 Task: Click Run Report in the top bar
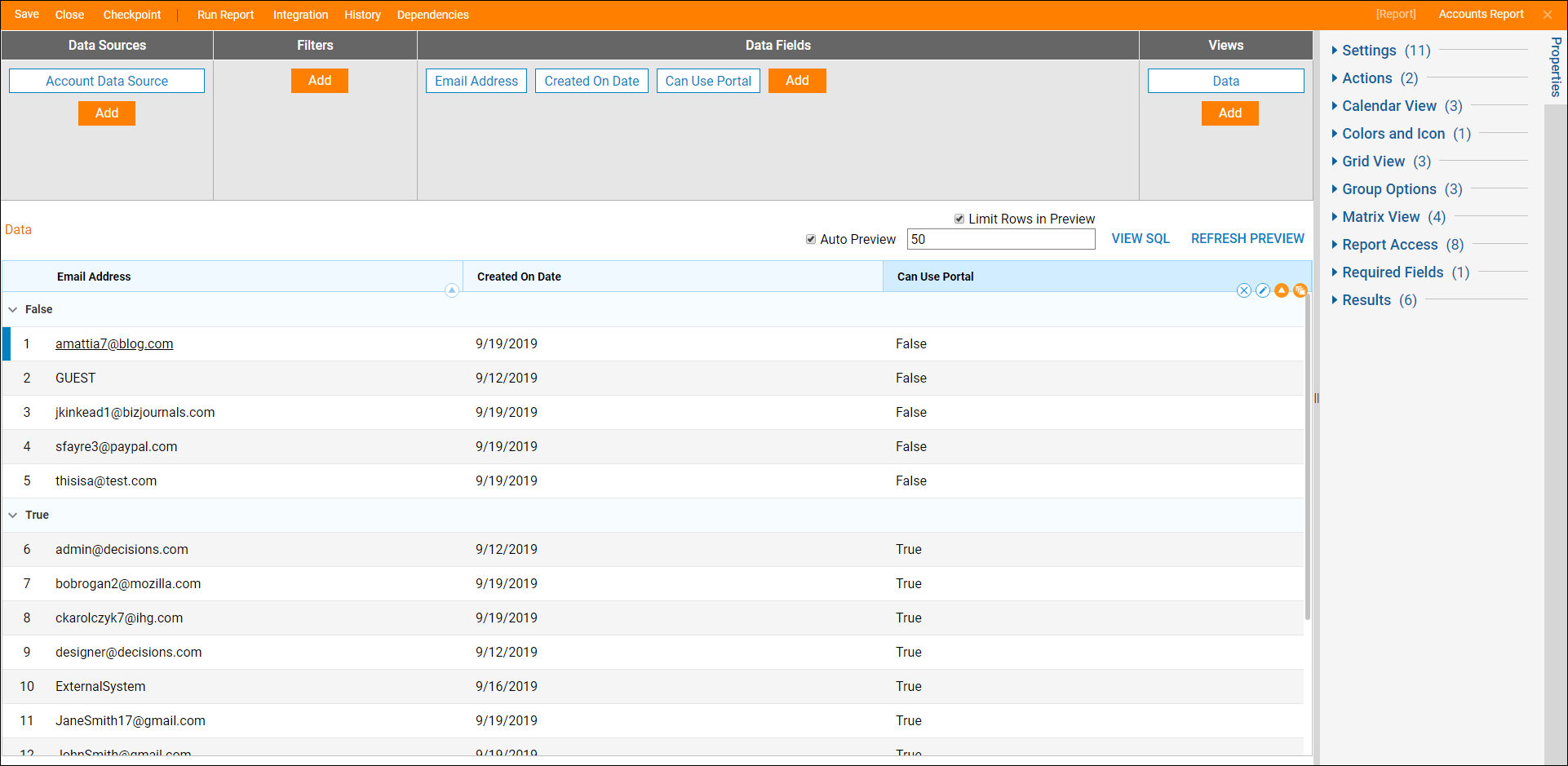pos(225,15)
